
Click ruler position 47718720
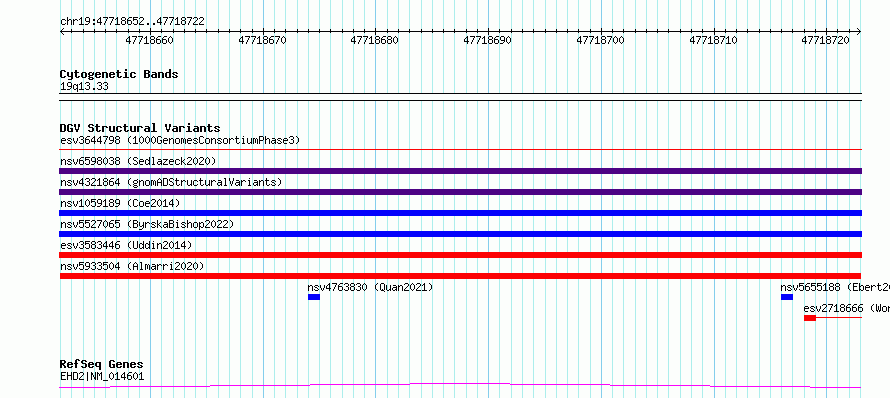(x=826, y=40)
